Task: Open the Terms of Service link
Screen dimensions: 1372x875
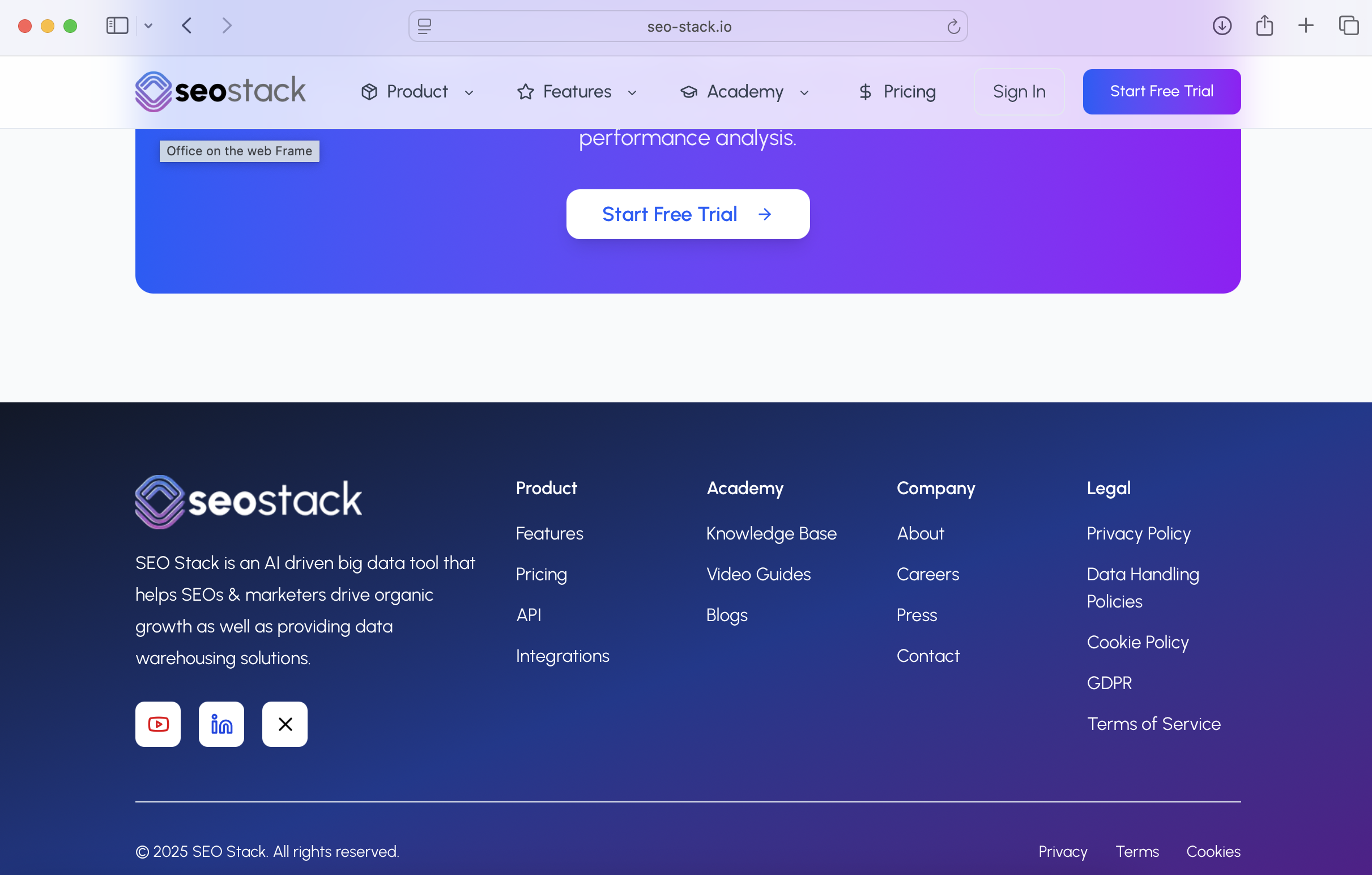Action: [x=1153, y=724]
